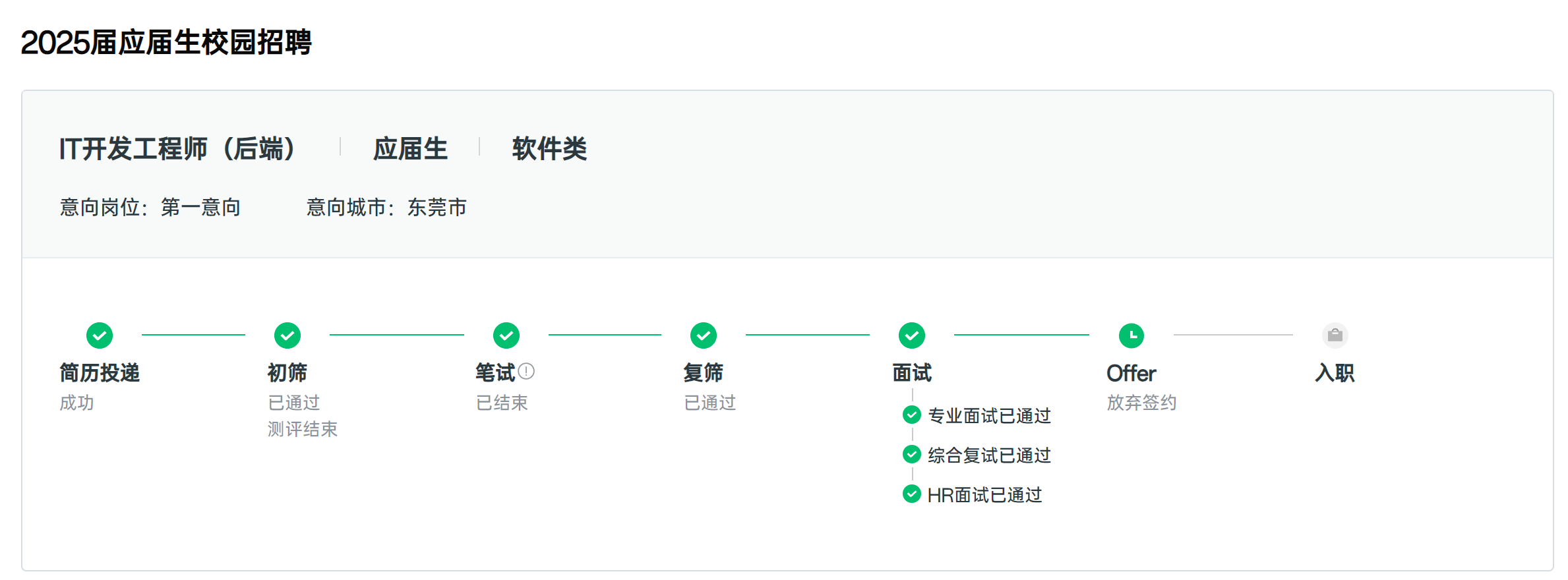
Task: Click the 面试 step green checkmark
Action: click(912, 335)
